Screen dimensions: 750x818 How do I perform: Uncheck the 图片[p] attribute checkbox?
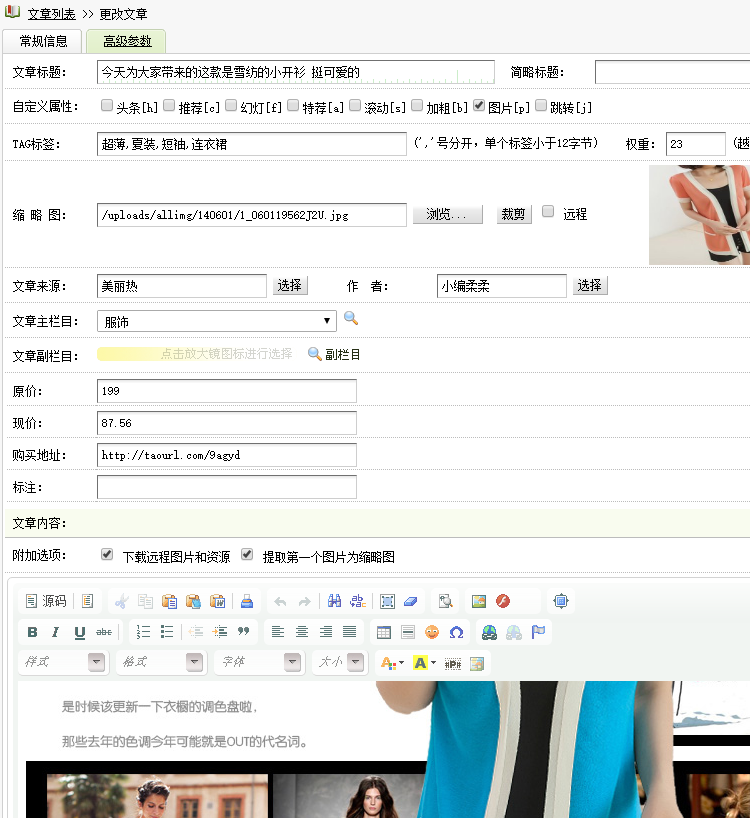coord(479,106)
